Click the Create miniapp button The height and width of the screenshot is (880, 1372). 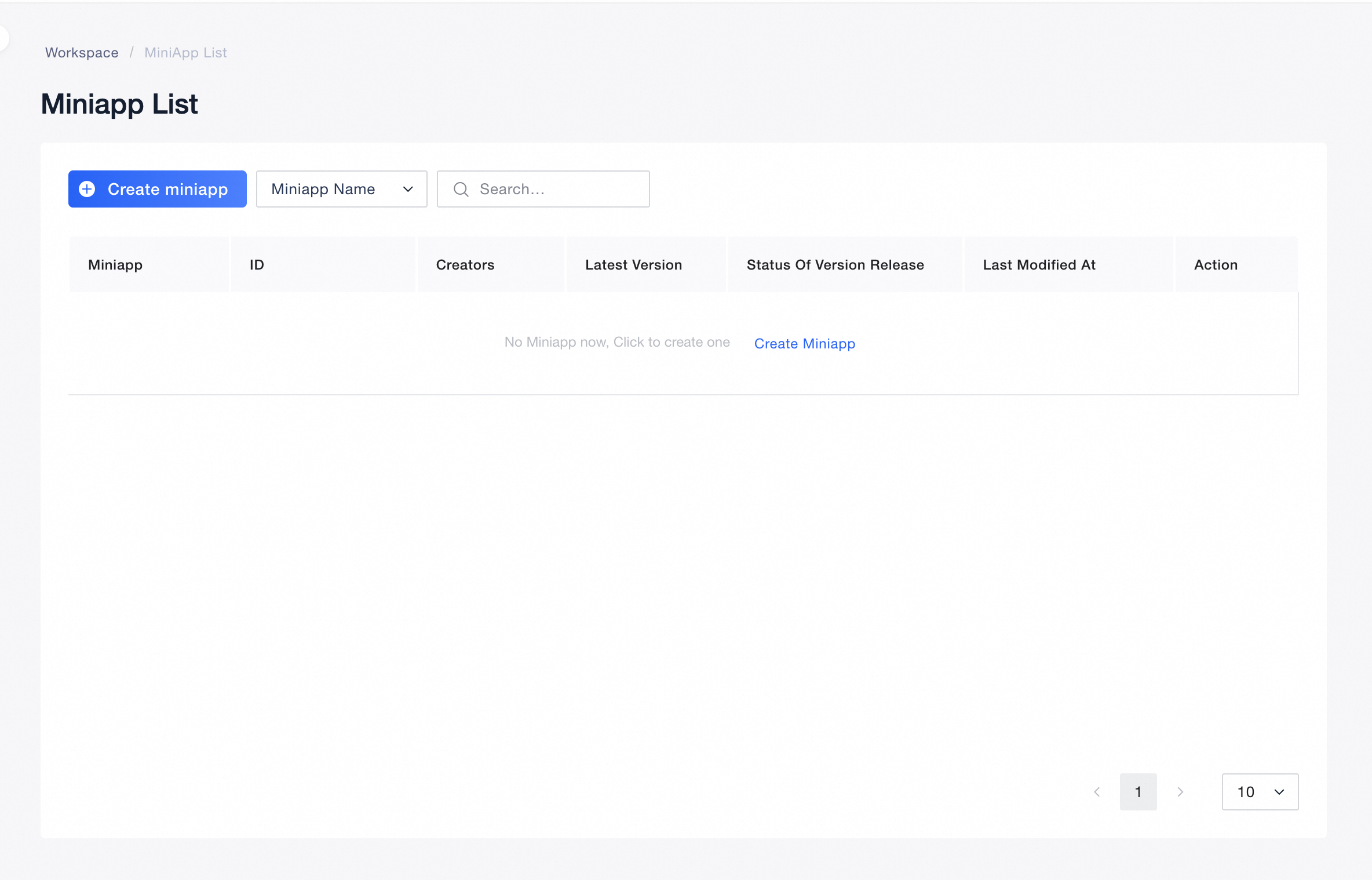point(157,189)
